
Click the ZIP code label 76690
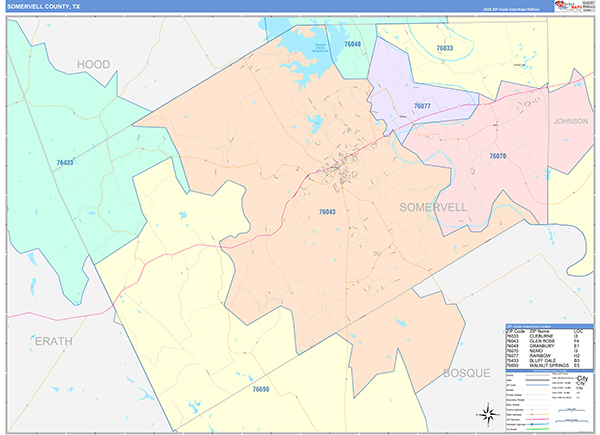click(x=261, y=389)
